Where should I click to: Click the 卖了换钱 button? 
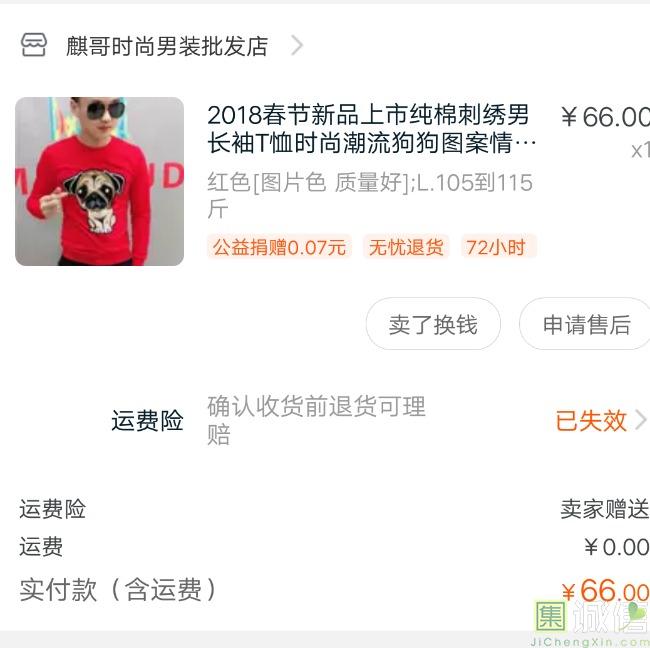pyautogui.click(x=433, y=324)
